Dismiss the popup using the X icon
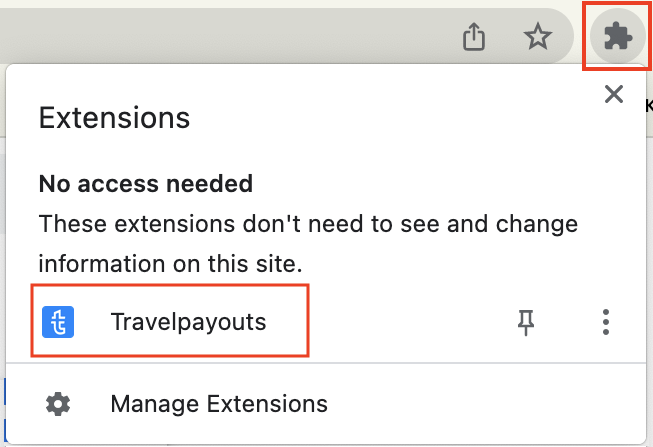This screenshot has height=447, width=653. (x=614, y=94)
